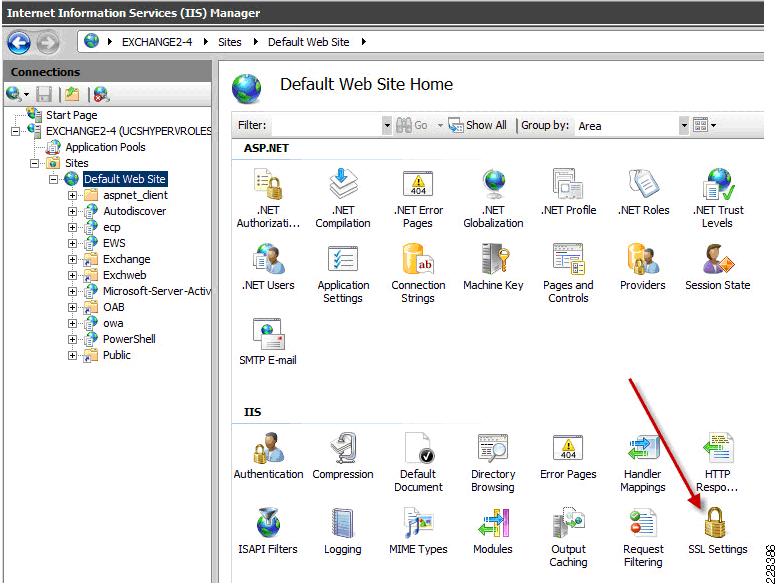The image size is (776, 585).
Task: Expand the aspnet_client node
Action: point(72,195)
